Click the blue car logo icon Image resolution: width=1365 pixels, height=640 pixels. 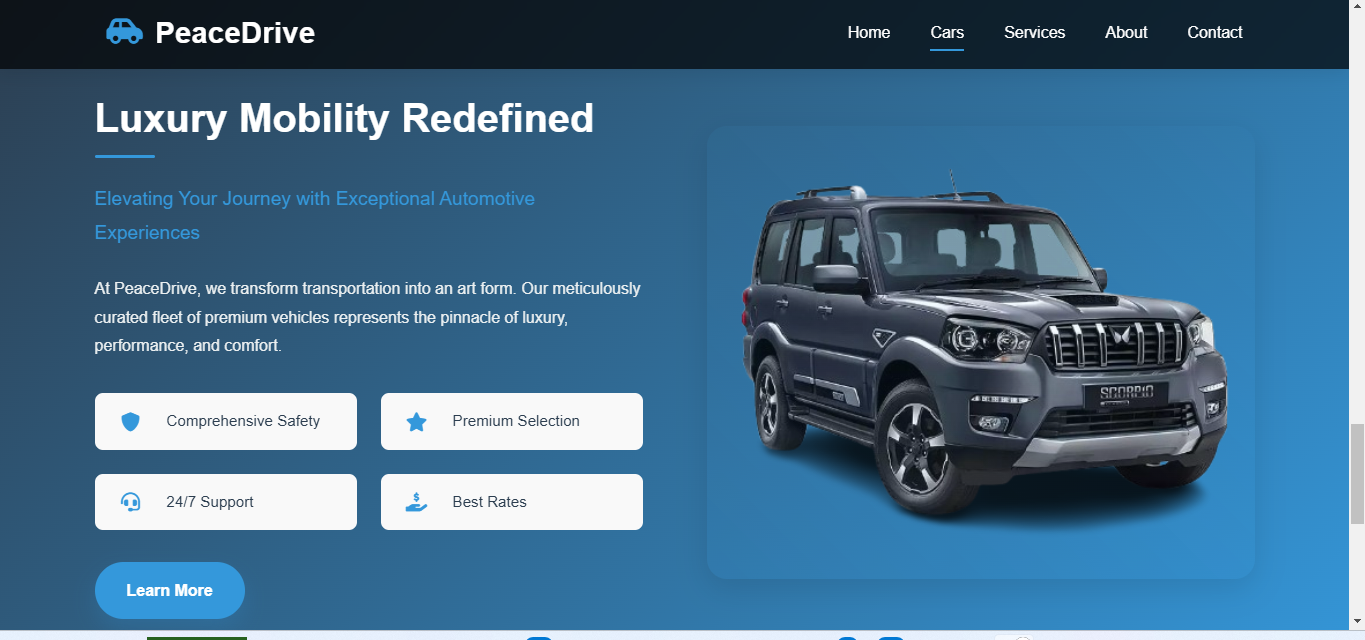tap(124, 32)
